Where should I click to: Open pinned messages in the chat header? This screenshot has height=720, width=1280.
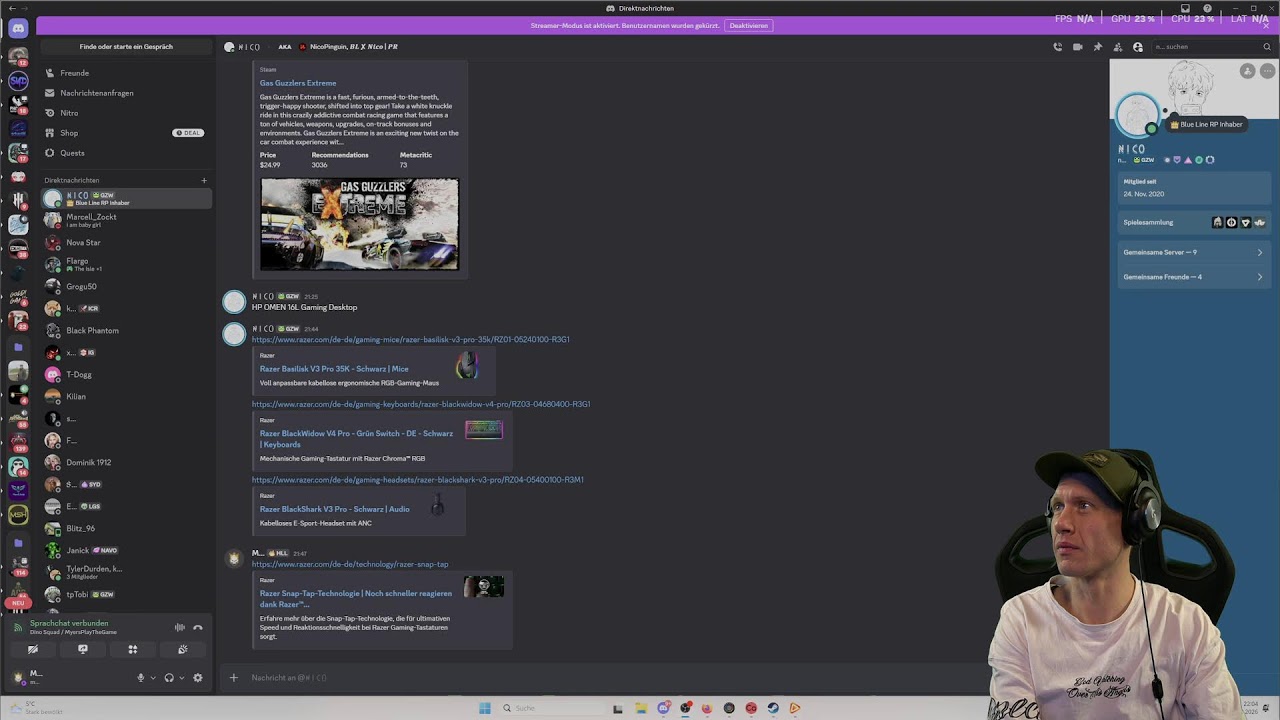click(1098, 47)
